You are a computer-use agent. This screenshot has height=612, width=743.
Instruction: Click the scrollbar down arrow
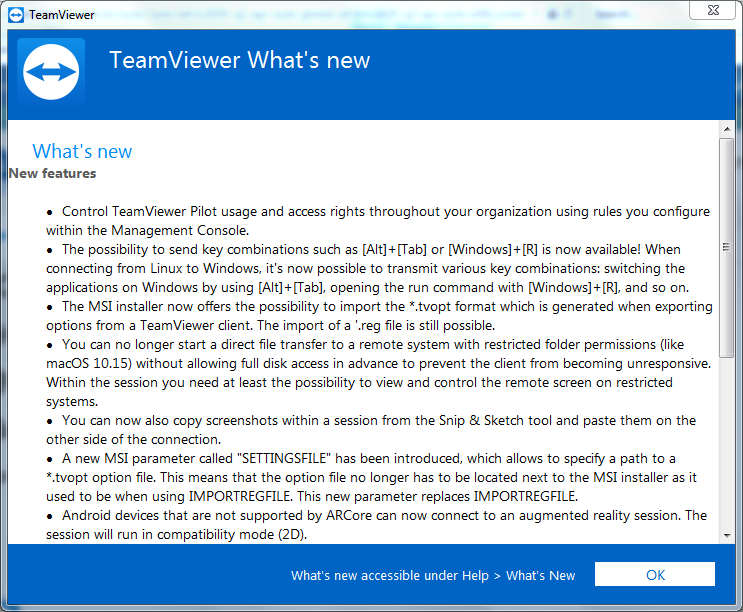[726, 536]
